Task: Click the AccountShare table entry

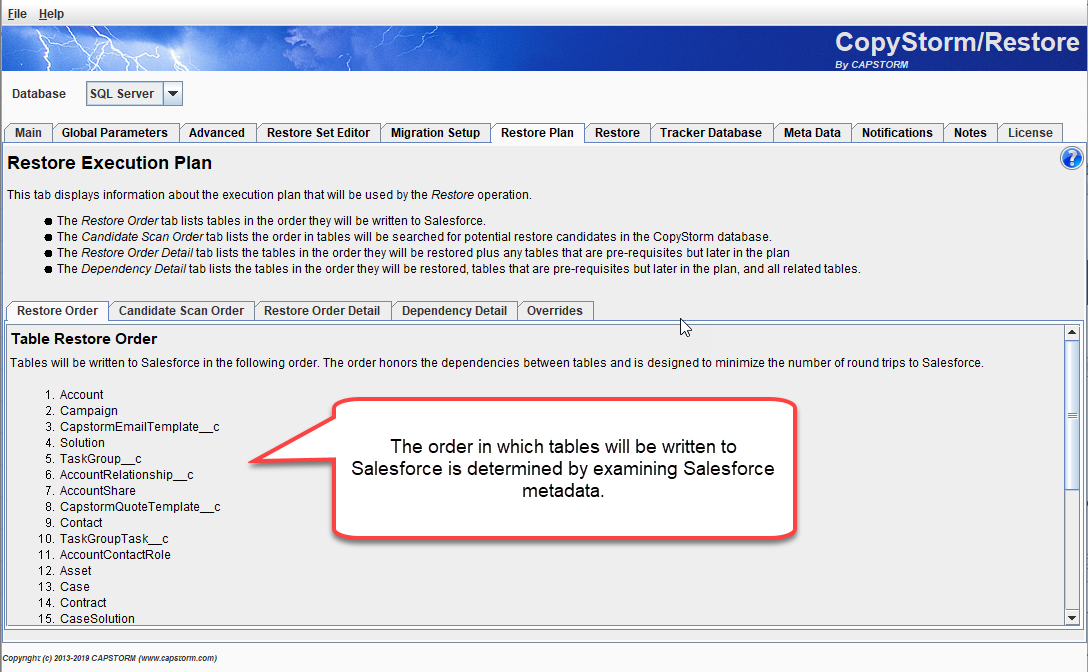Action: click(98, 491)
